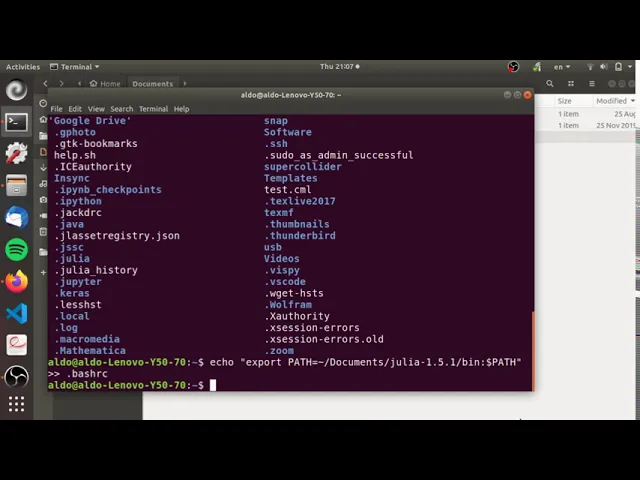
Task: Click the volume icon in the top bar
Action: tap(604, 67)
